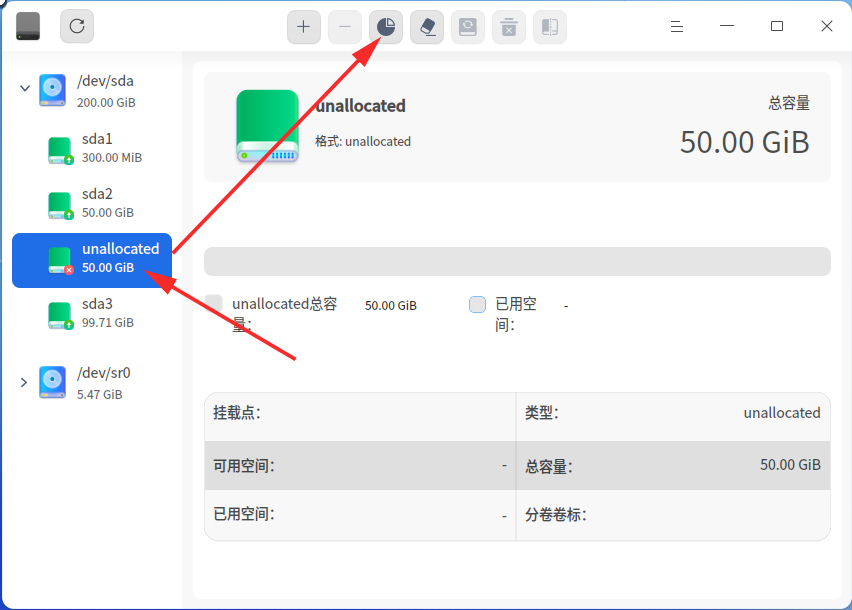Click the minus toolbar button
This screenshot has height=610, width=852.
click(345, 27)
